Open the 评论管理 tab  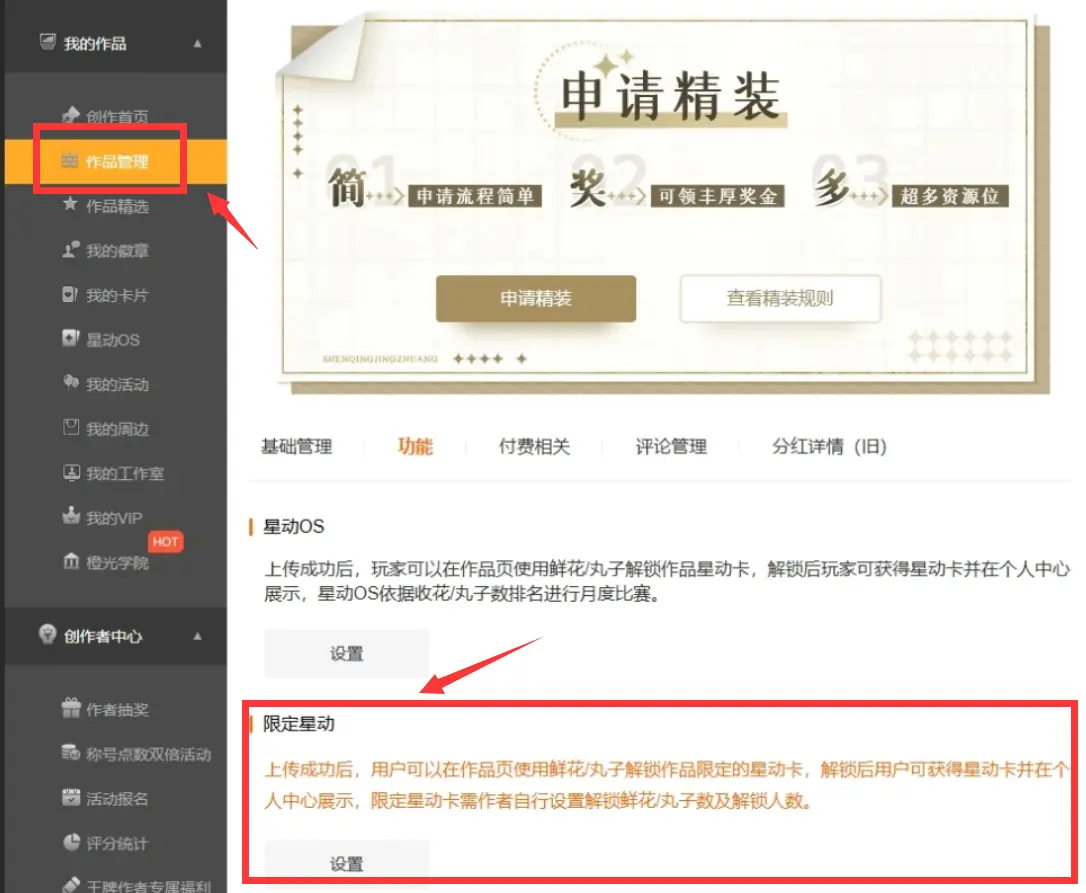671,447
